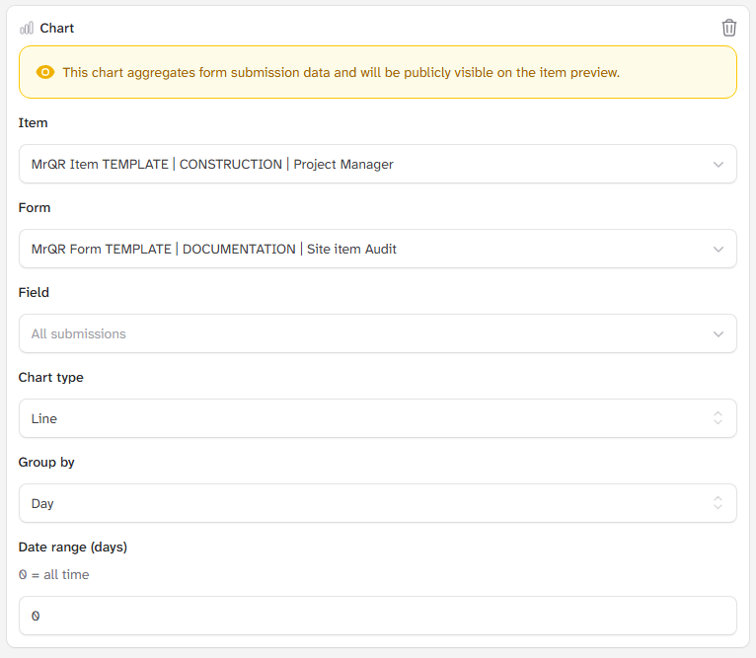Screen dimensions: 756x658
Task: Click the chevron arrow in the Field selector
Action: pos(718,334)
